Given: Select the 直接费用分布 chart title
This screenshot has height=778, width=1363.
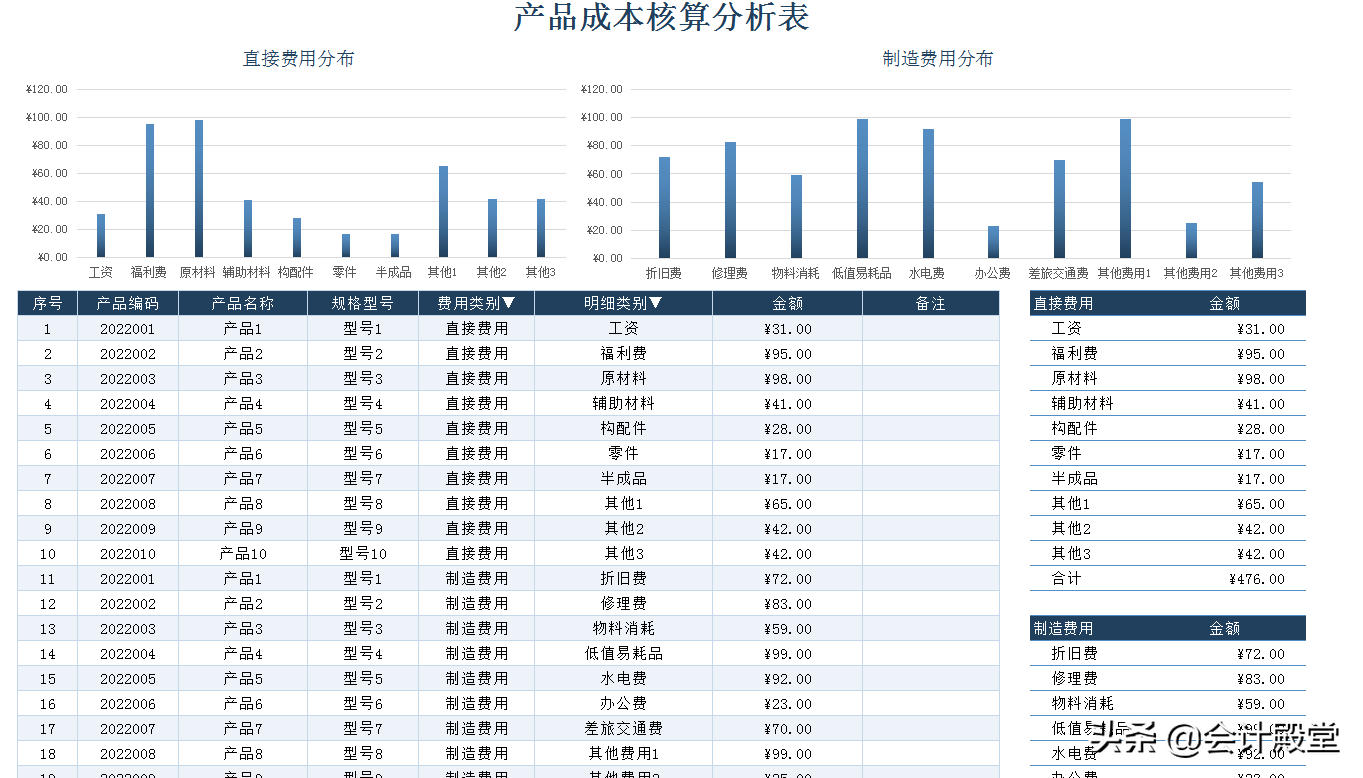Looking at the screenshot, I should (x=297, y=58).
